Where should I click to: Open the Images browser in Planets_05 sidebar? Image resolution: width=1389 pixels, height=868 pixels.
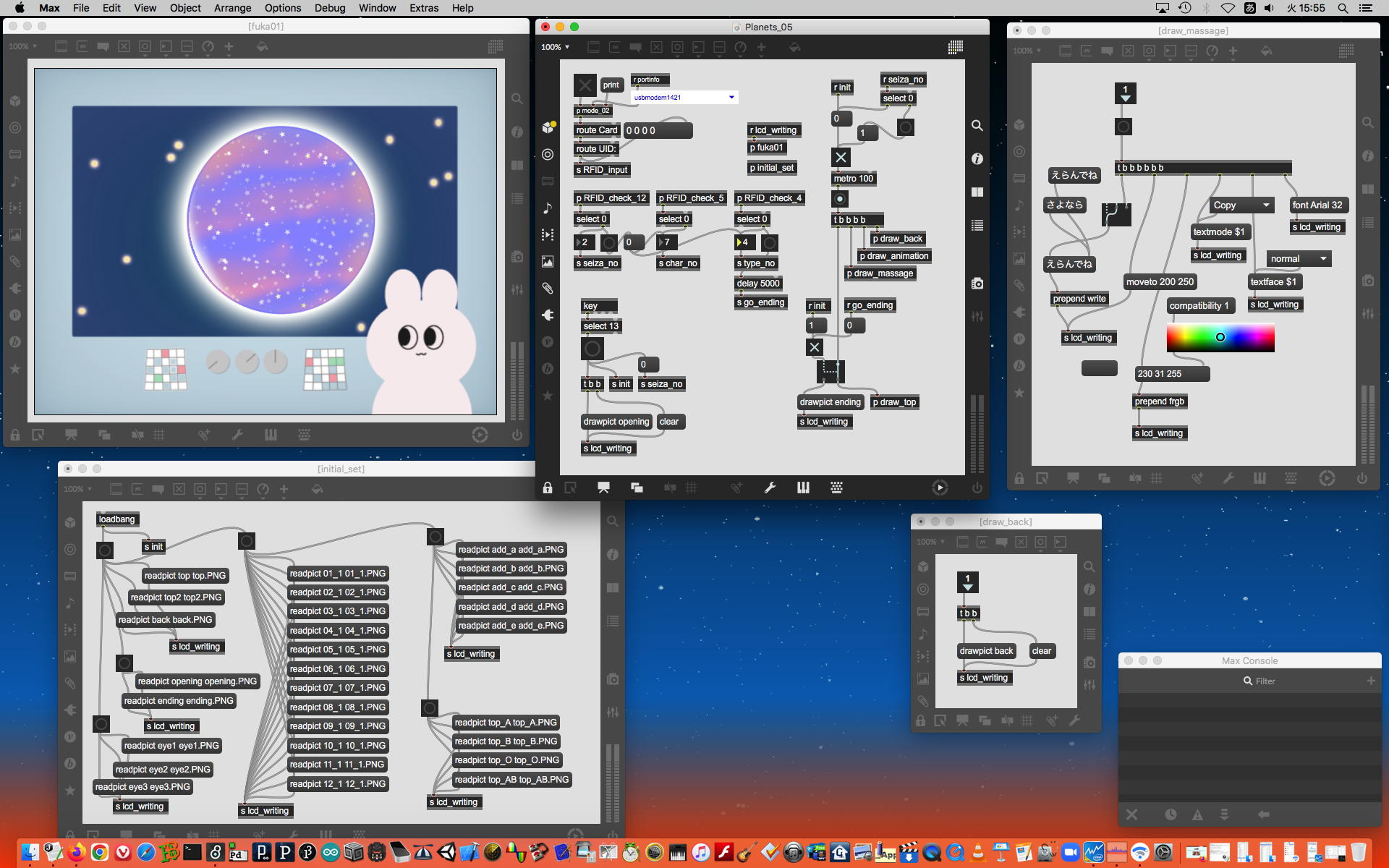548,262
